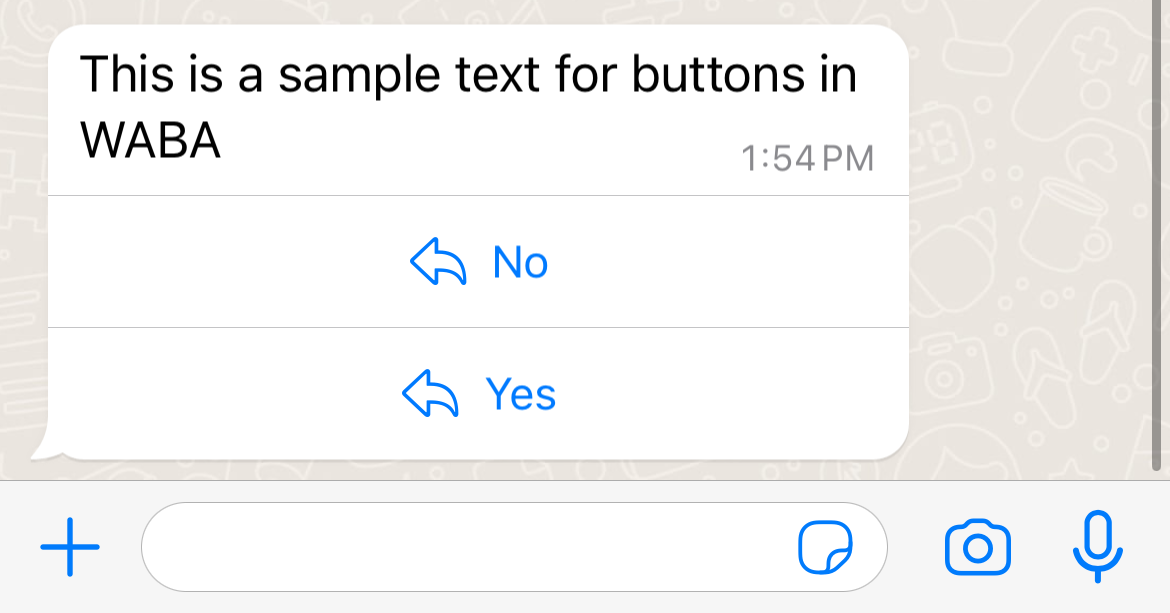This screenshot has height=613, width=1170.
Task: Focus the message input field
Action: click(x=470, y=548)
